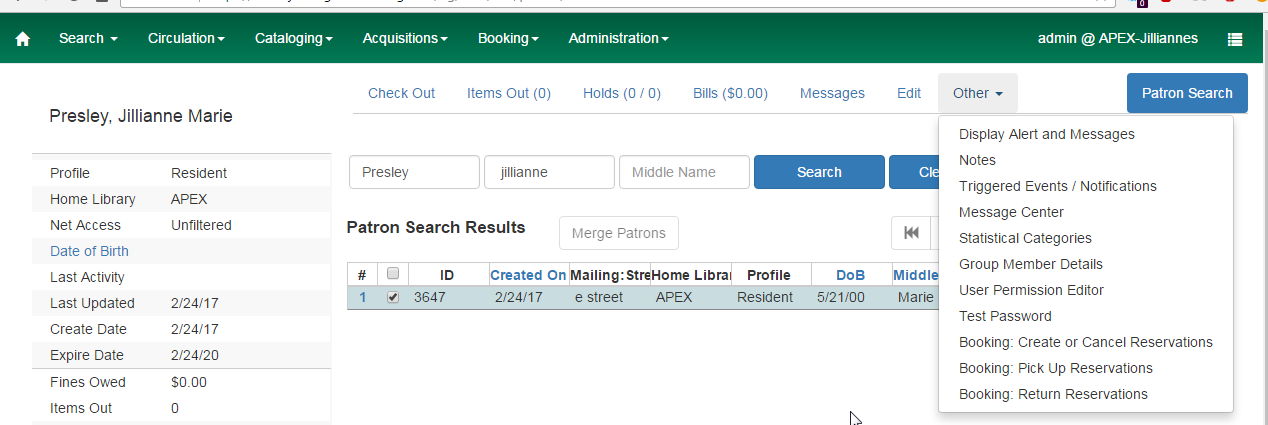
Task: Focus the last name field containing Presley
Action: pyautogui.click(x=414, y=172)
